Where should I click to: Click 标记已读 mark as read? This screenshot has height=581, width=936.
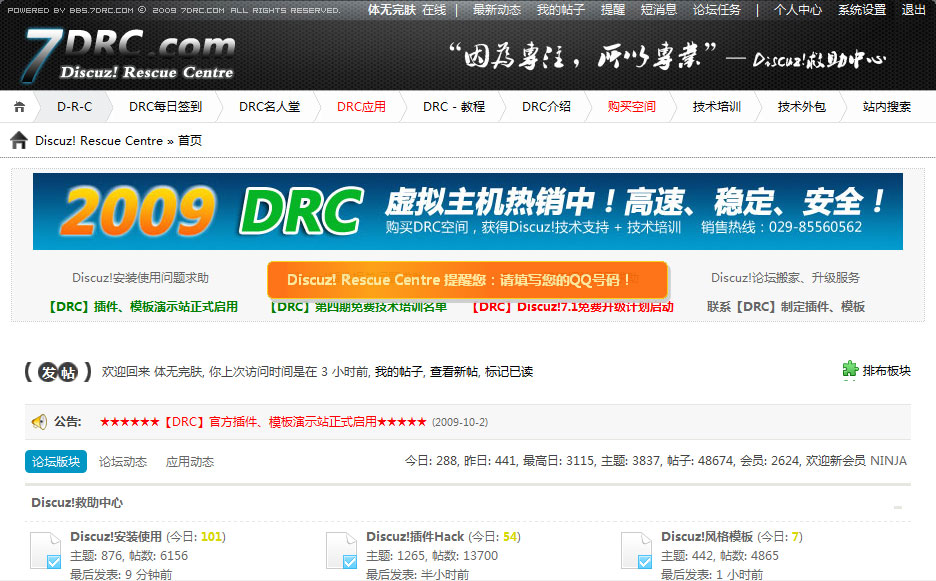click(x=509, y=372)
